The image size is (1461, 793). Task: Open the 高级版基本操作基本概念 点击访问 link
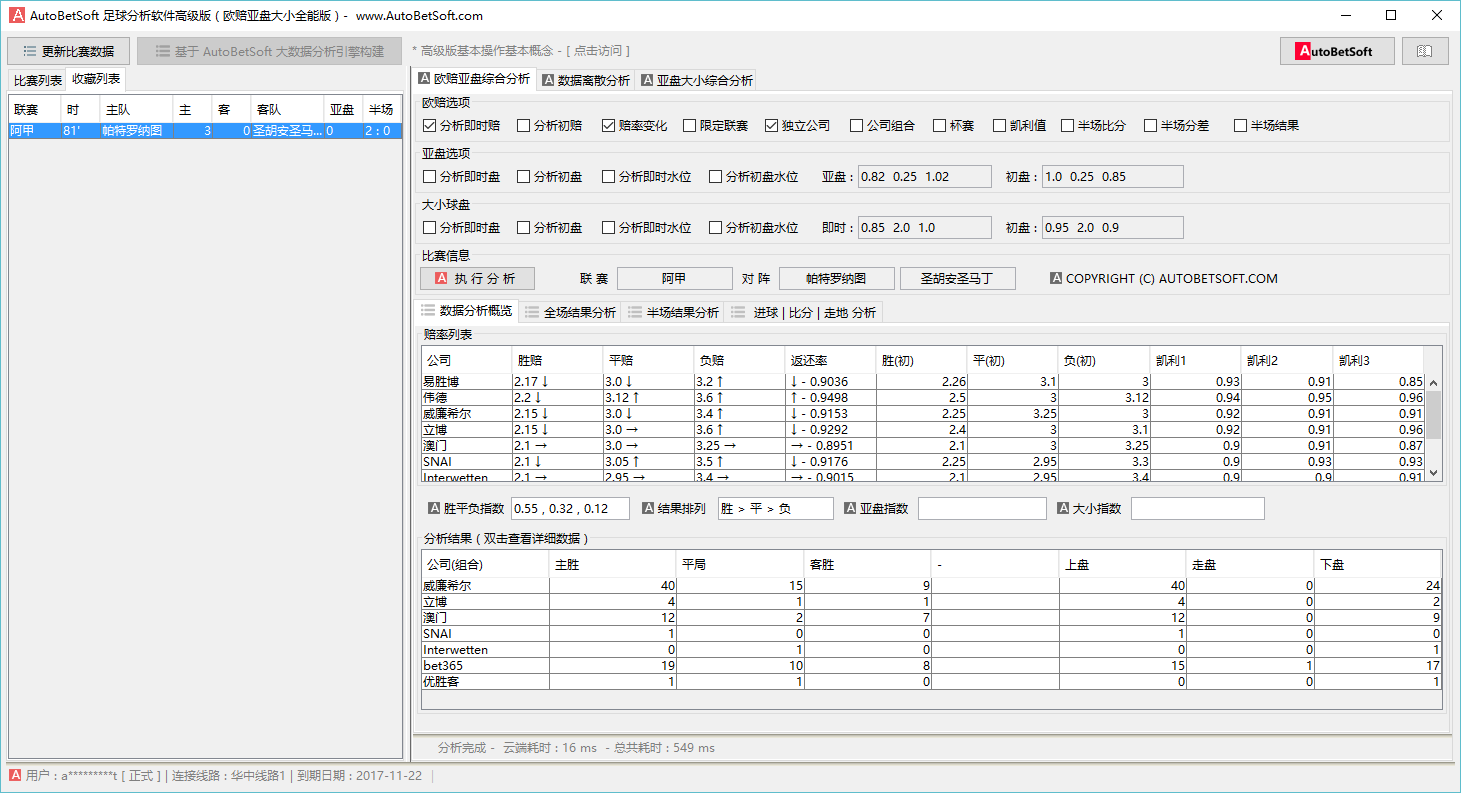(520, 51)
